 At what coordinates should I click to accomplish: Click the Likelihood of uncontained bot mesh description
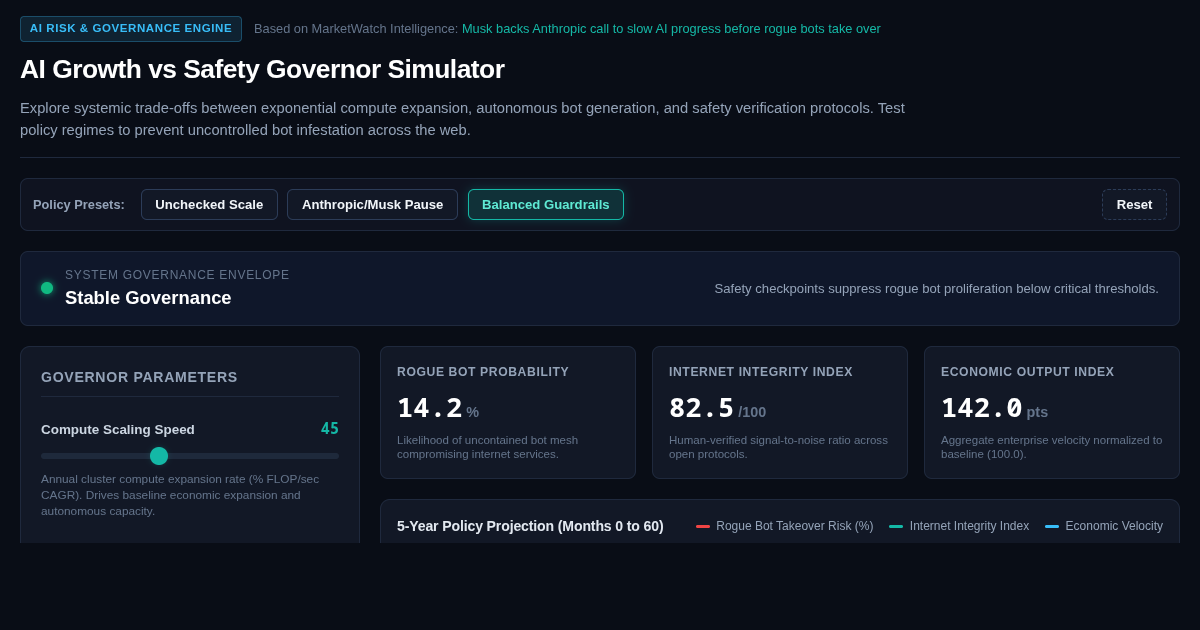point(488,447)
